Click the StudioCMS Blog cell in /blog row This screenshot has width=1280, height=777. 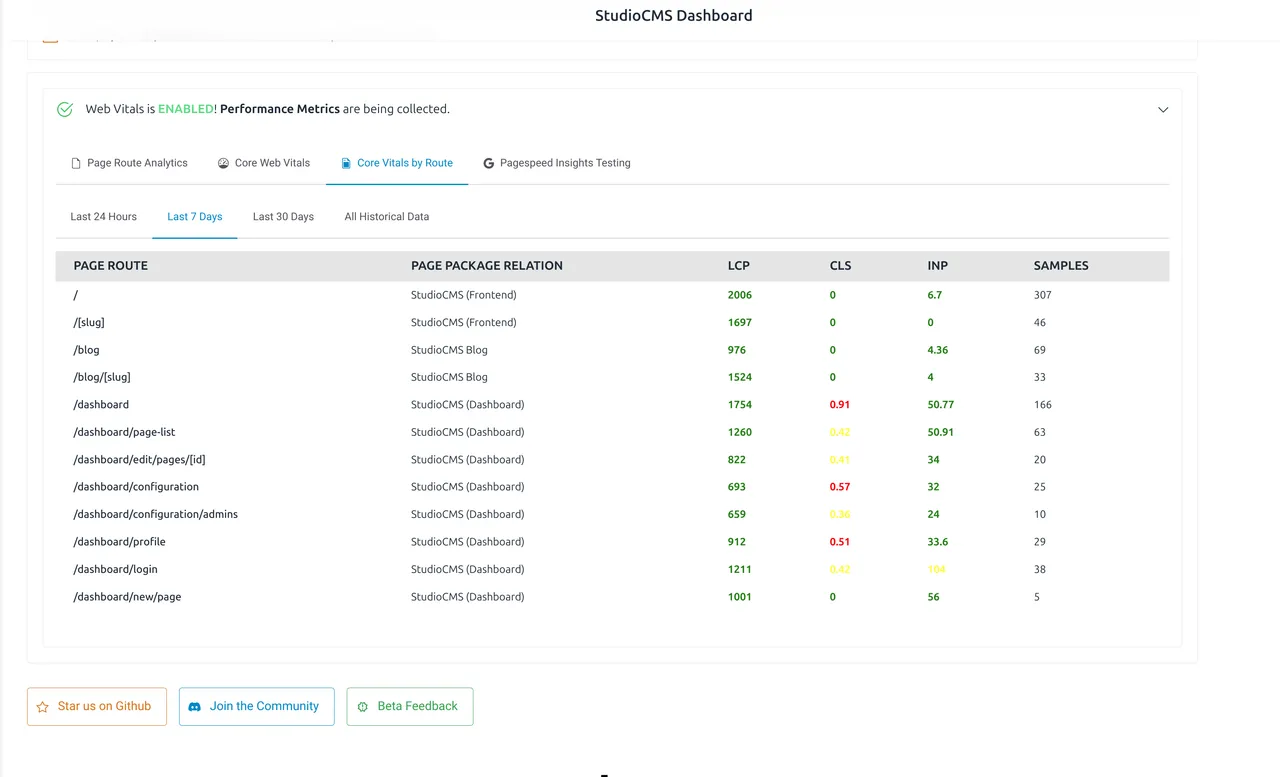[x=449, y=350]
